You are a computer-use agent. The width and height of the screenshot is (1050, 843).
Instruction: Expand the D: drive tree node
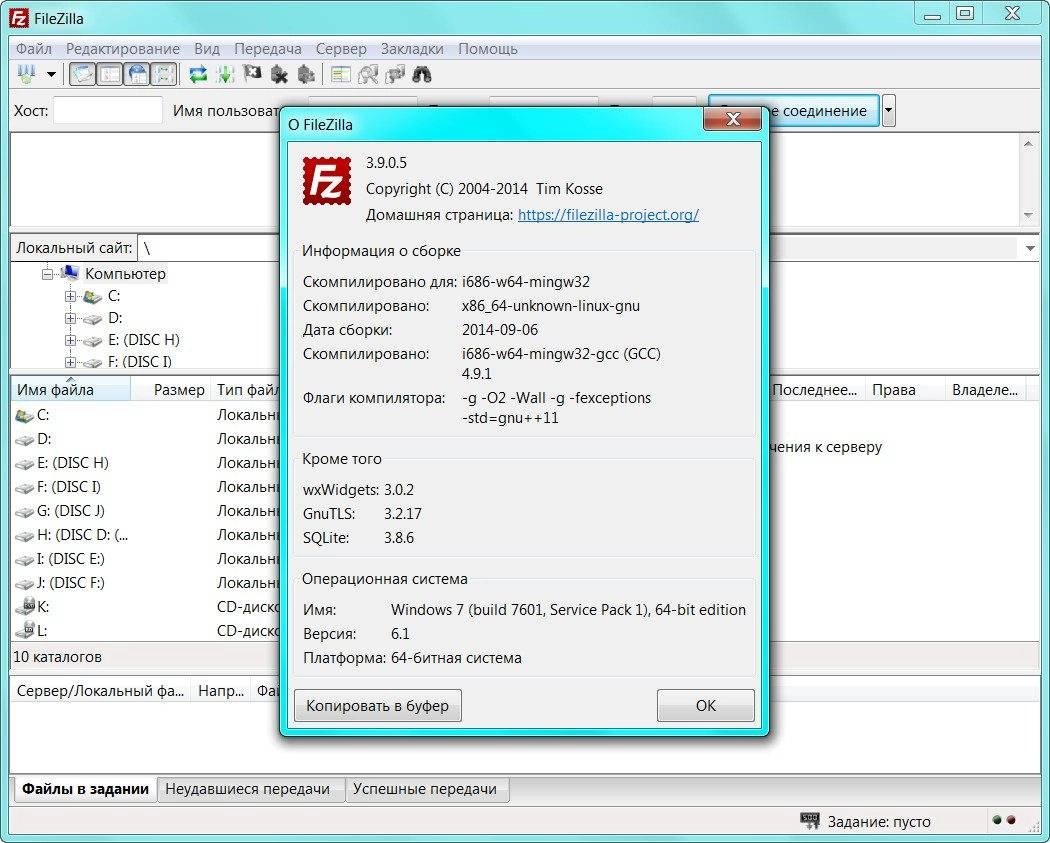[70, 318]
